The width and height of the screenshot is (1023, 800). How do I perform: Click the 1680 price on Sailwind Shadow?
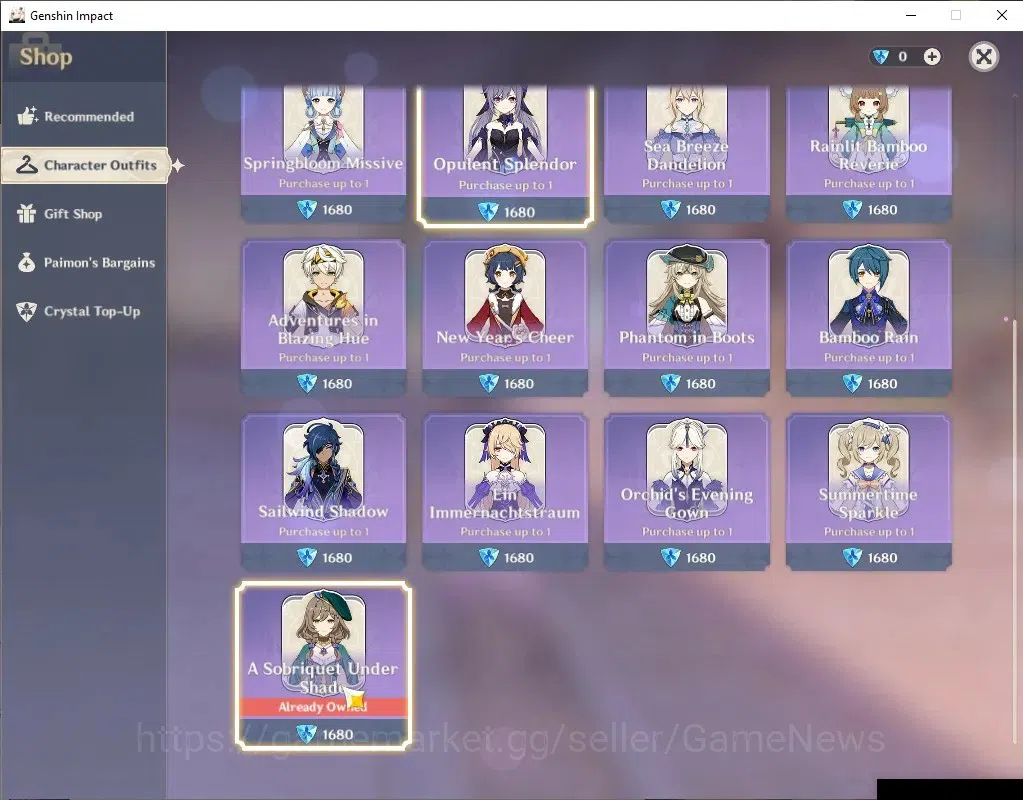pos(337,558)
